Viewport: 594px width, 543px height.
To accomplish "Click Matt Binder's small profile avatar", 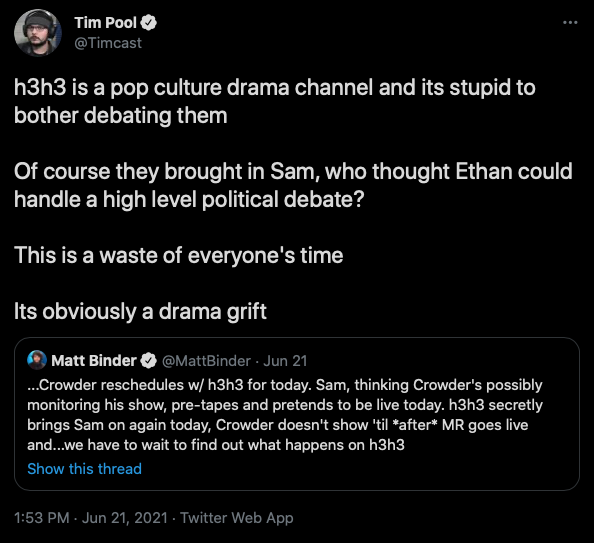I will 37,360.
